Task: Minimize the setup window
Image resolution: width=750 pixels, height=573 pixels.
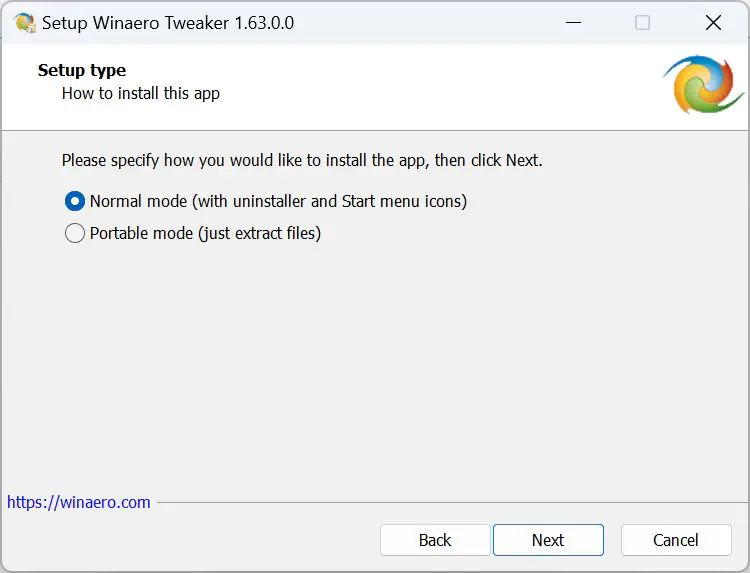Action: (x=573, y=23)
